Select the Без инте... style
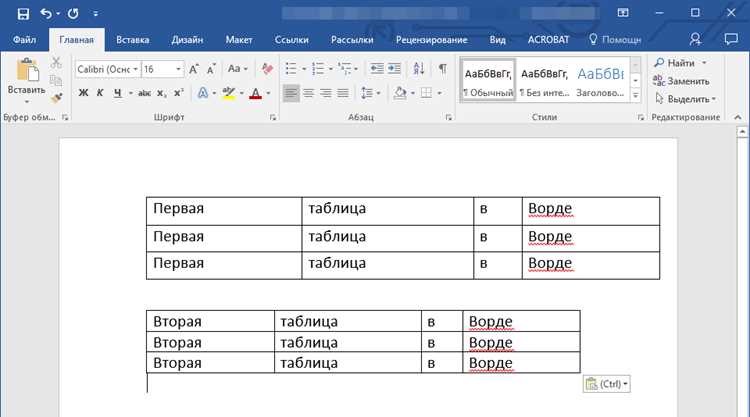The height and width of the screenshot is (417, 750). (544, 80)
